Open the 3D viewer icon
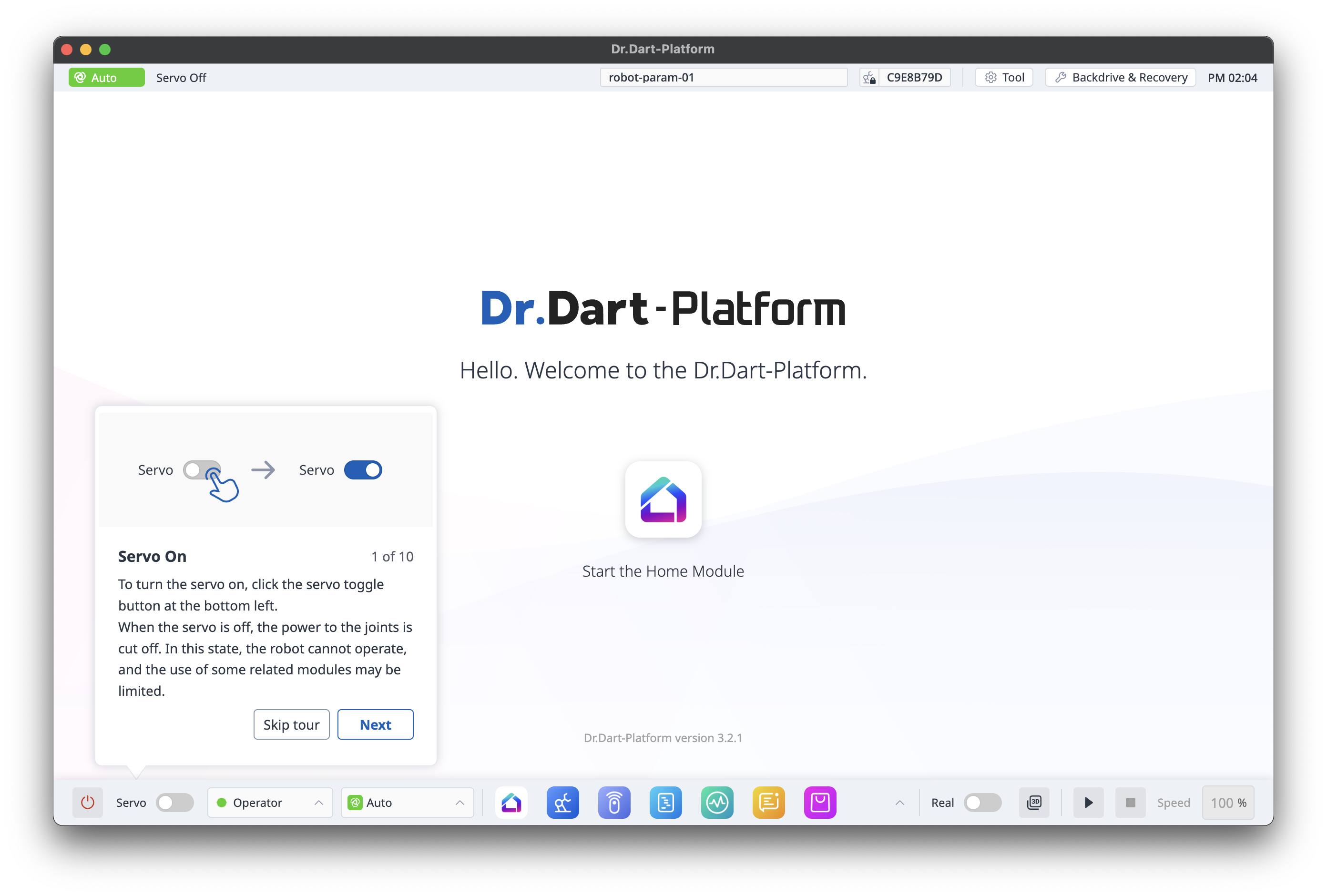 coord(1034,802)
